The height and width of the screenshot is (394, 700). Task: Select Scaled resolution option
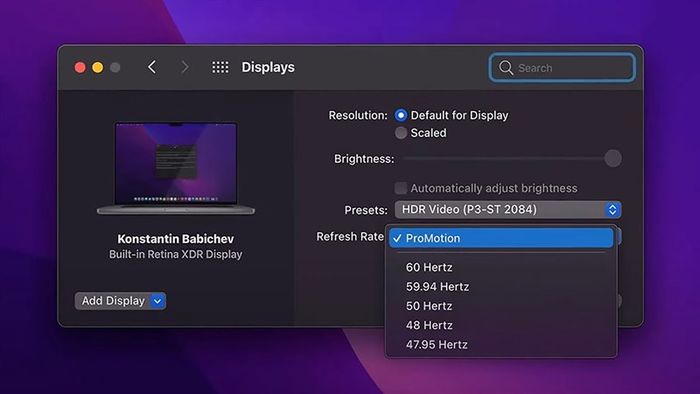click(x=401, y=133)
